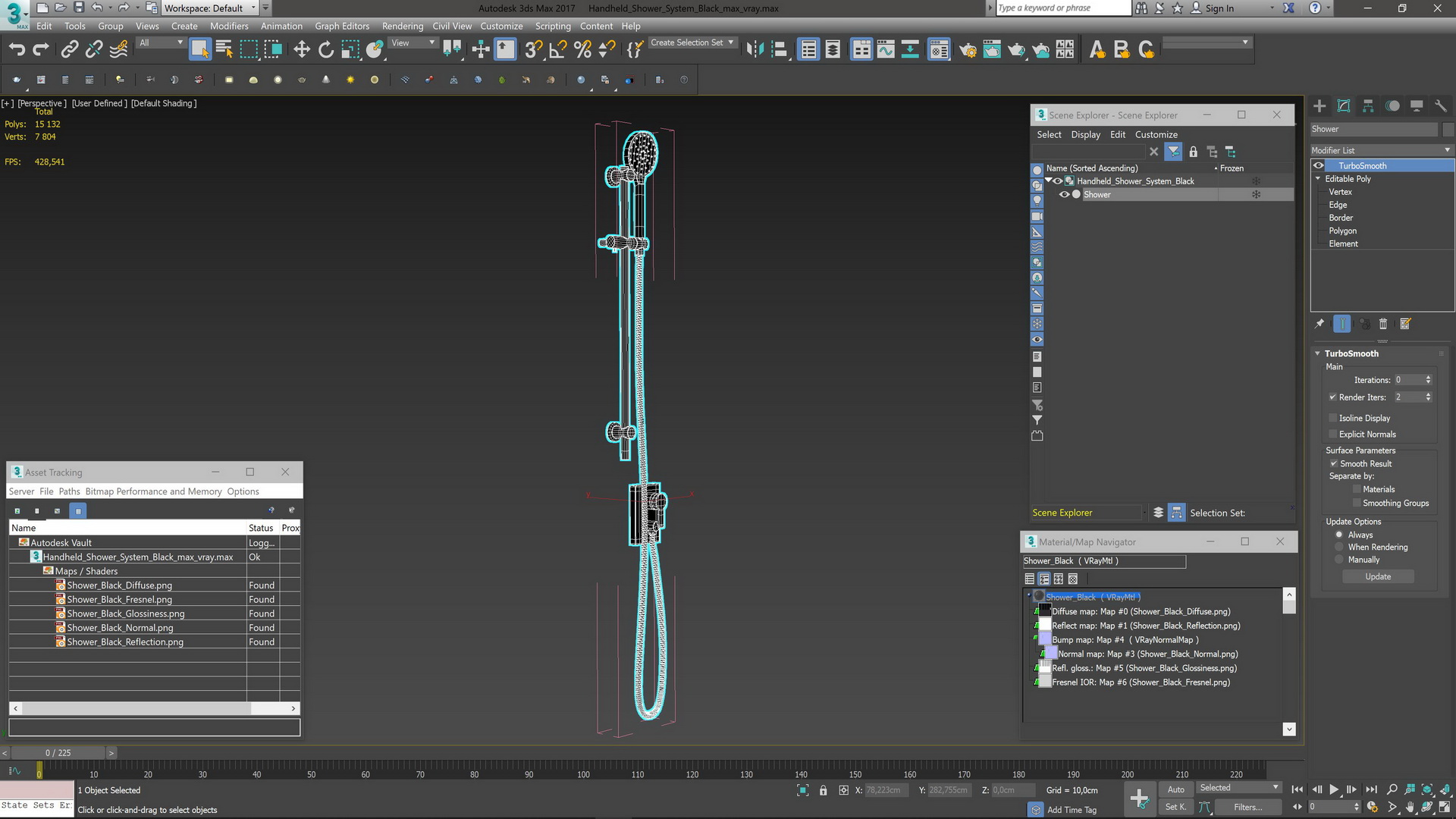Hide TurboSmooth modifier with eye icon

pos(1319,165)
